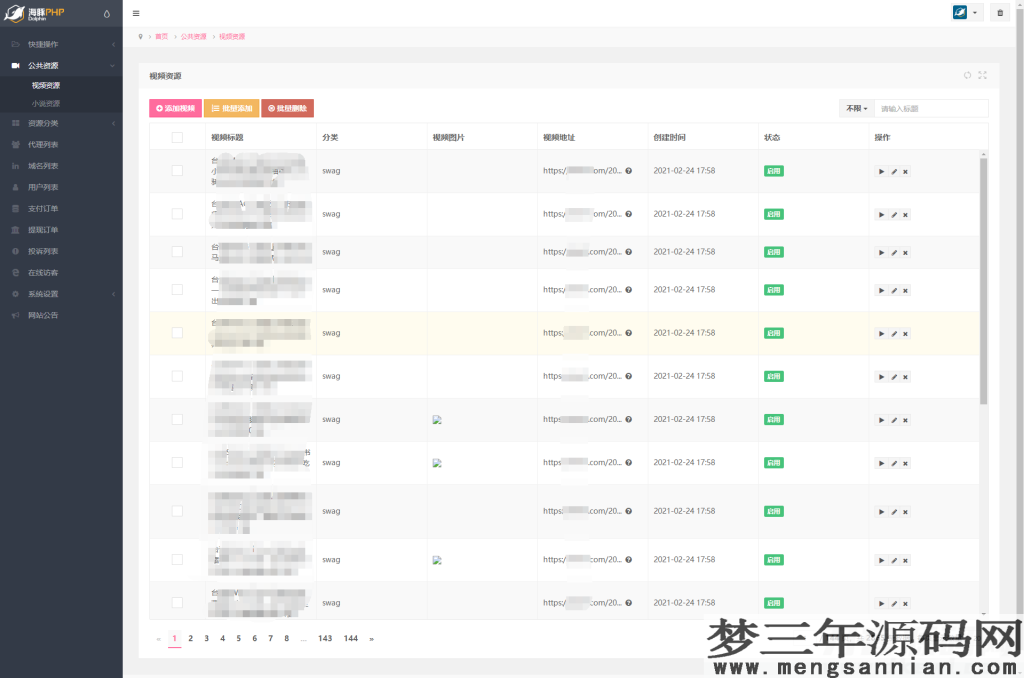Open the theme switcher dropdown next to paint icon
1024x678 pixels.
coord(973,12)
